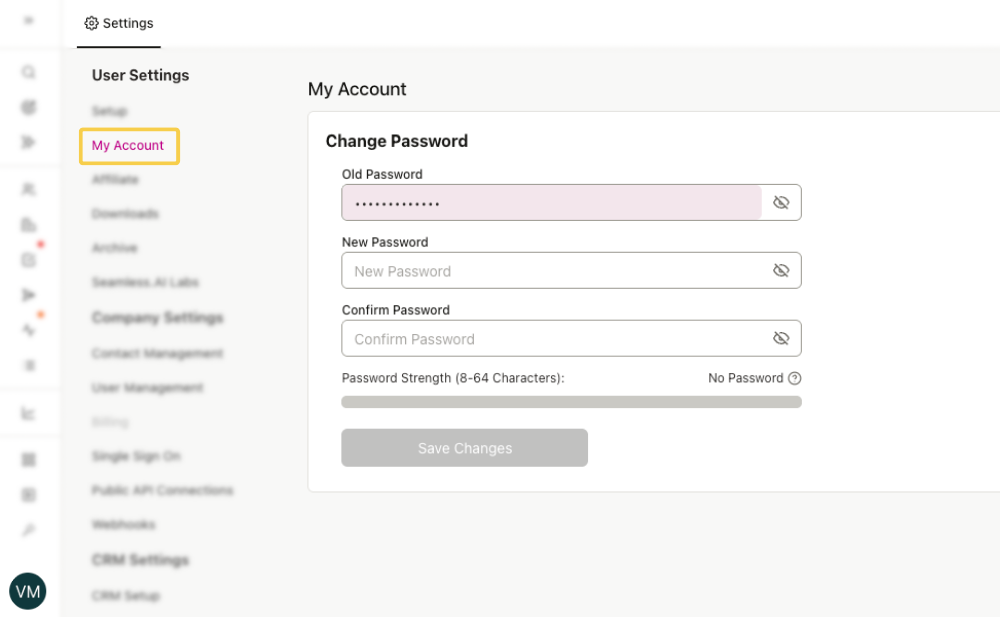Click the password strength bar
Viewport: 1000px width, 617px height.
click(571, 401)
